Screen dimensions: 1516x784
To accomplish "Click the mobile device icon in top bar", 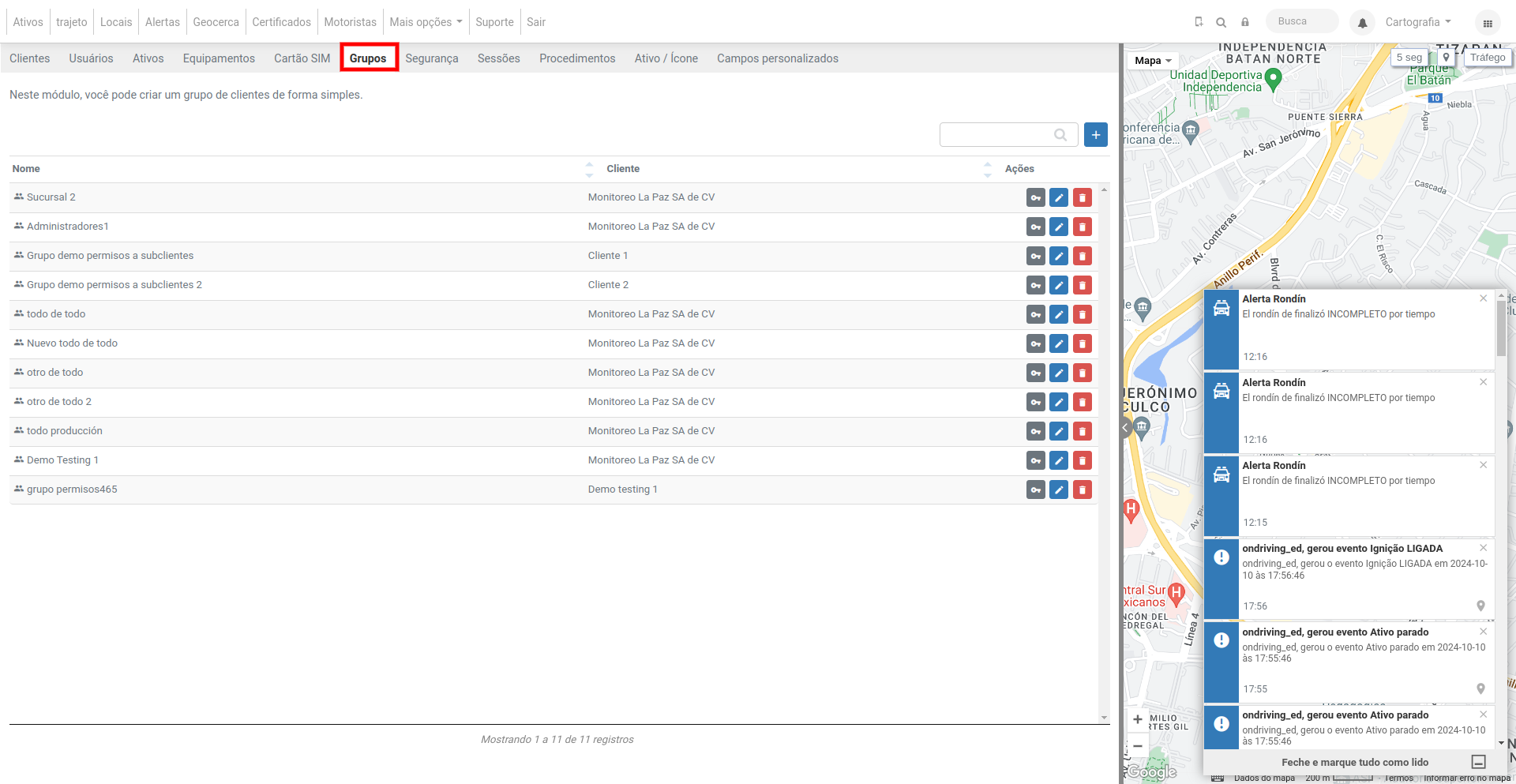I will point(1199,22).
